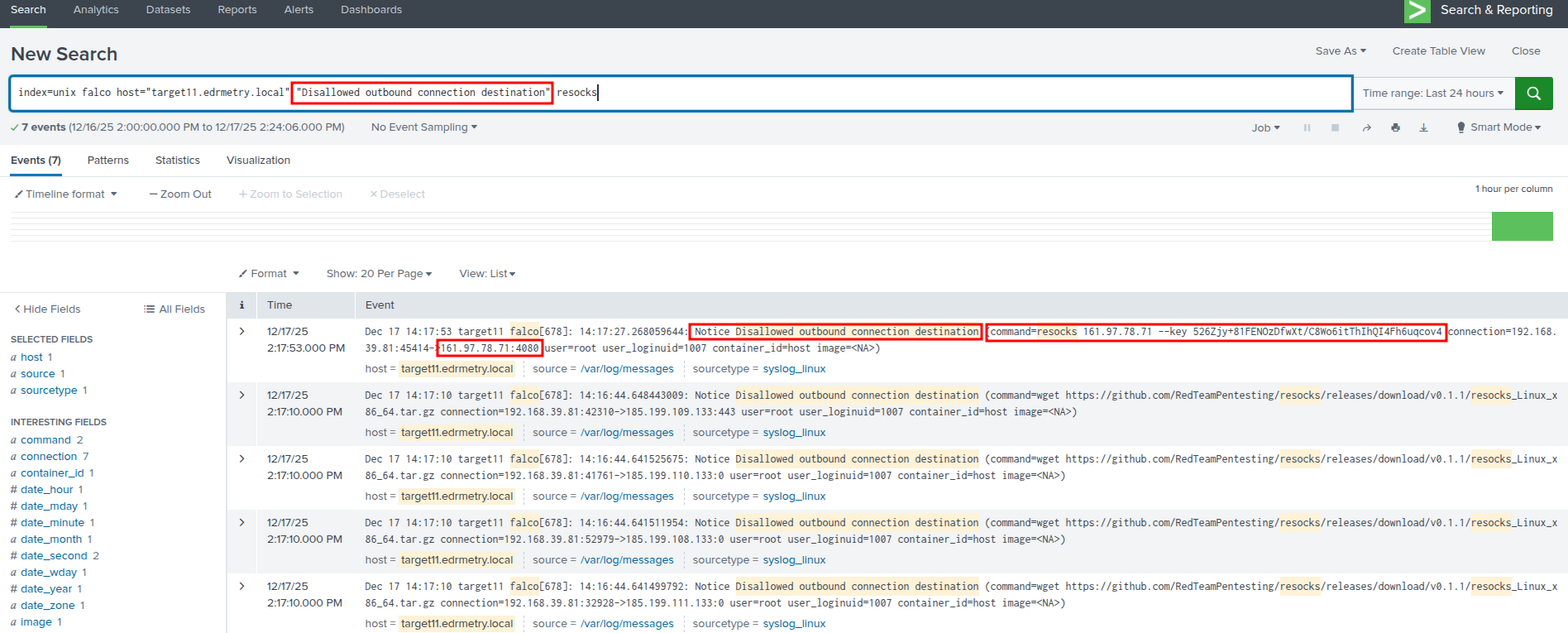This screenshot has height=633, width=1568.
Task: Open the time range picker
Action: (1432, 94)
